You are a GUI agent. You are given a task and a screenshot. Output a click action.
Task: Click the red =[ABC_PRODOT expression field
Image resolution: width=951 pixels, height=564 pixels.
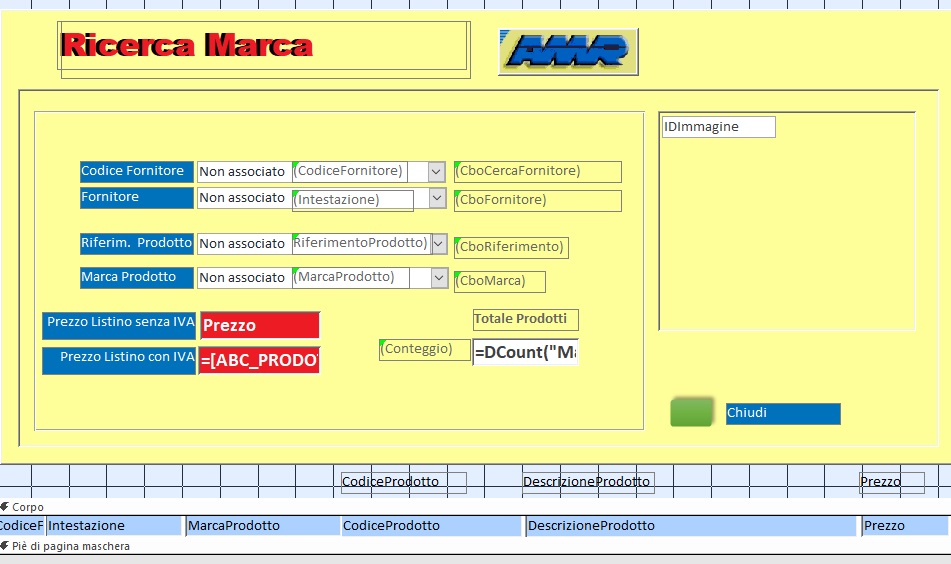(x=259, y=360)
